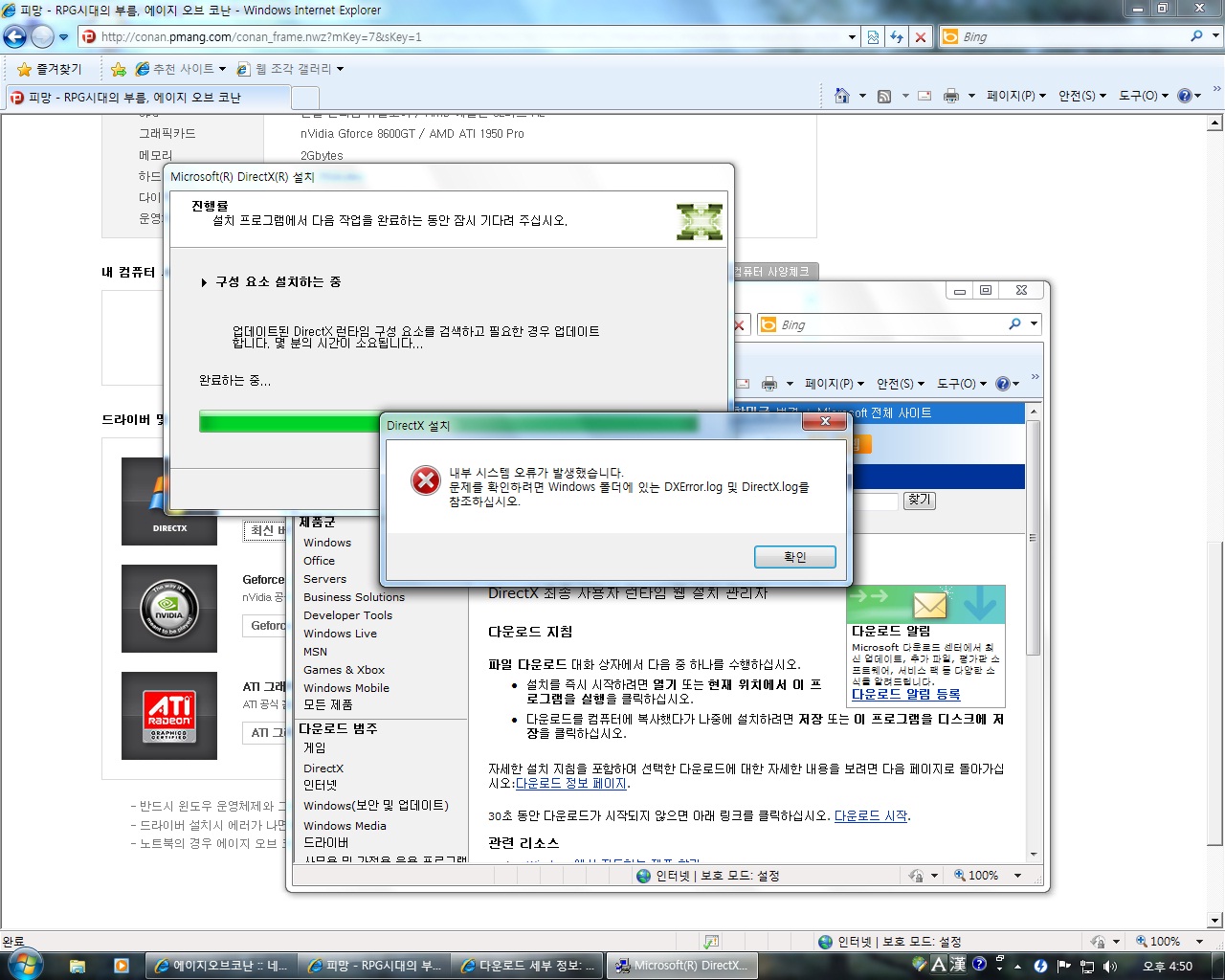Open the 안전(S) menu in popup IE window
The width and height of the screenshot is (1225, 980).
point(900,384)
